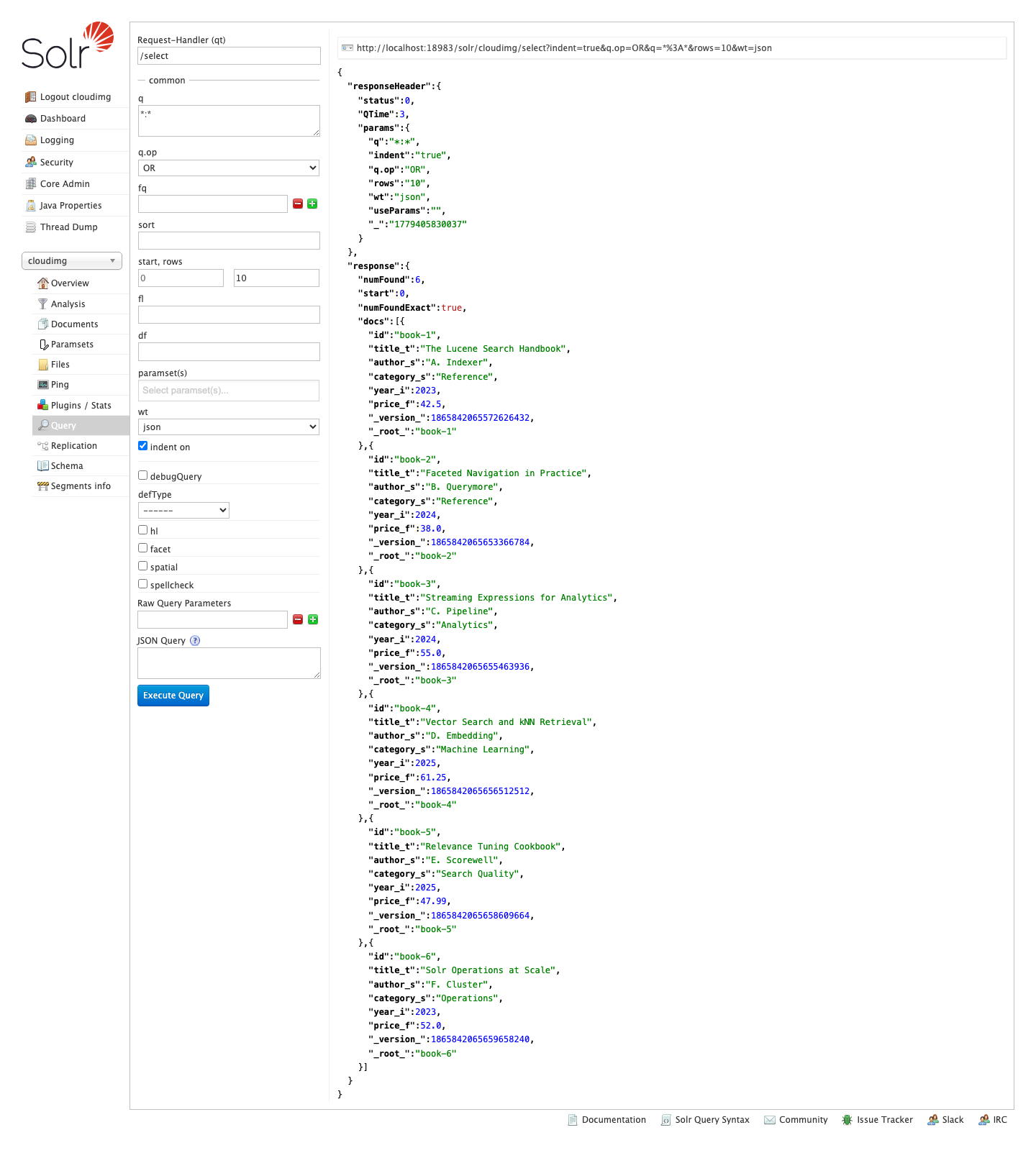Enable the hl highlighting checkbox
This screenshot has width=1036, height=1153.
142,530
